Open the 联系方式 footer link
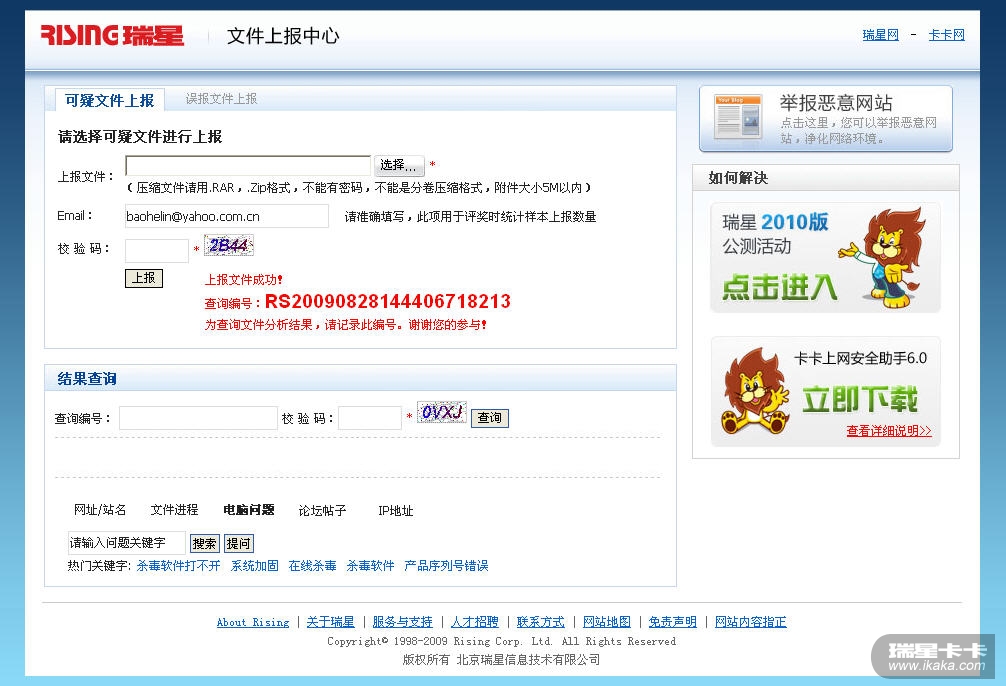 [541, 622]
